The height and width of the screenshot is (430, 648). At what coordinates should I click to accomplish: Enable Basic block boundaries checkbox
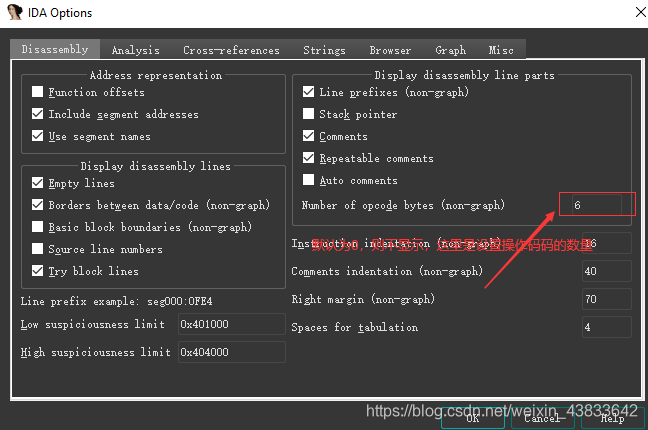38,227
